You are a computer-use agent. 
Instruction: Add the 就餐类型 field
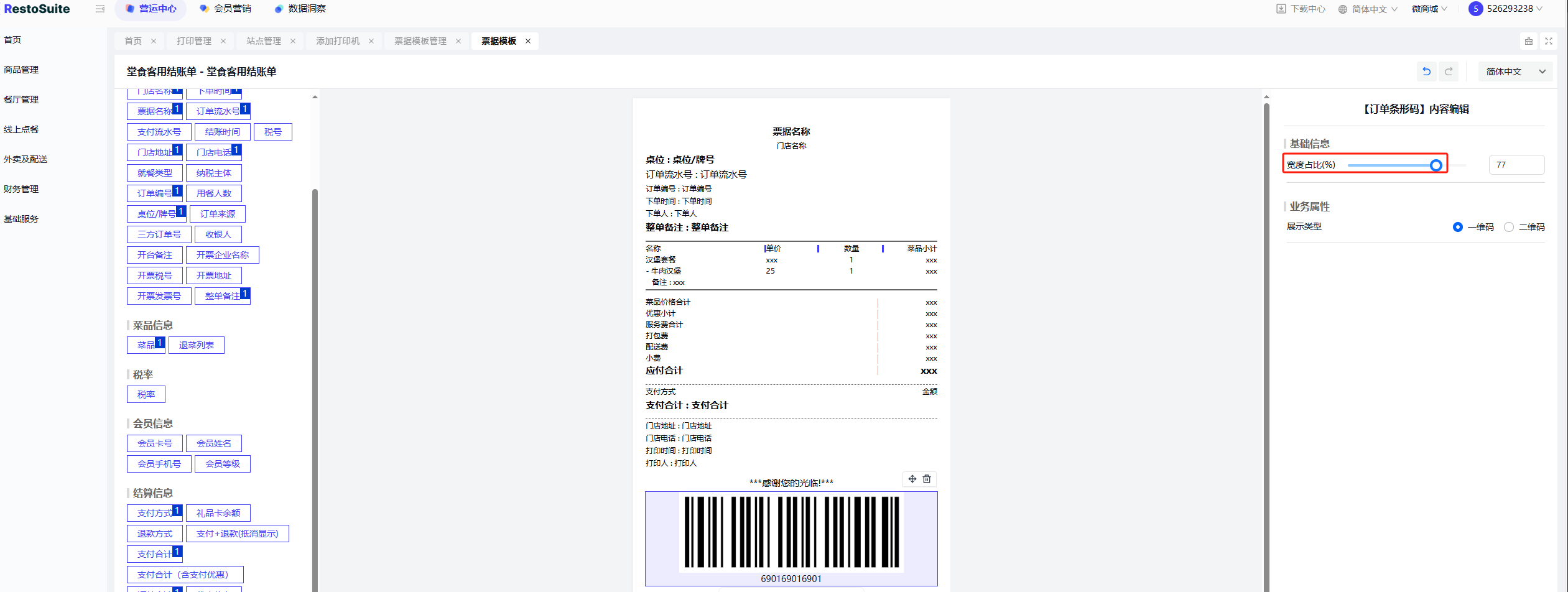tap(155, 173)
